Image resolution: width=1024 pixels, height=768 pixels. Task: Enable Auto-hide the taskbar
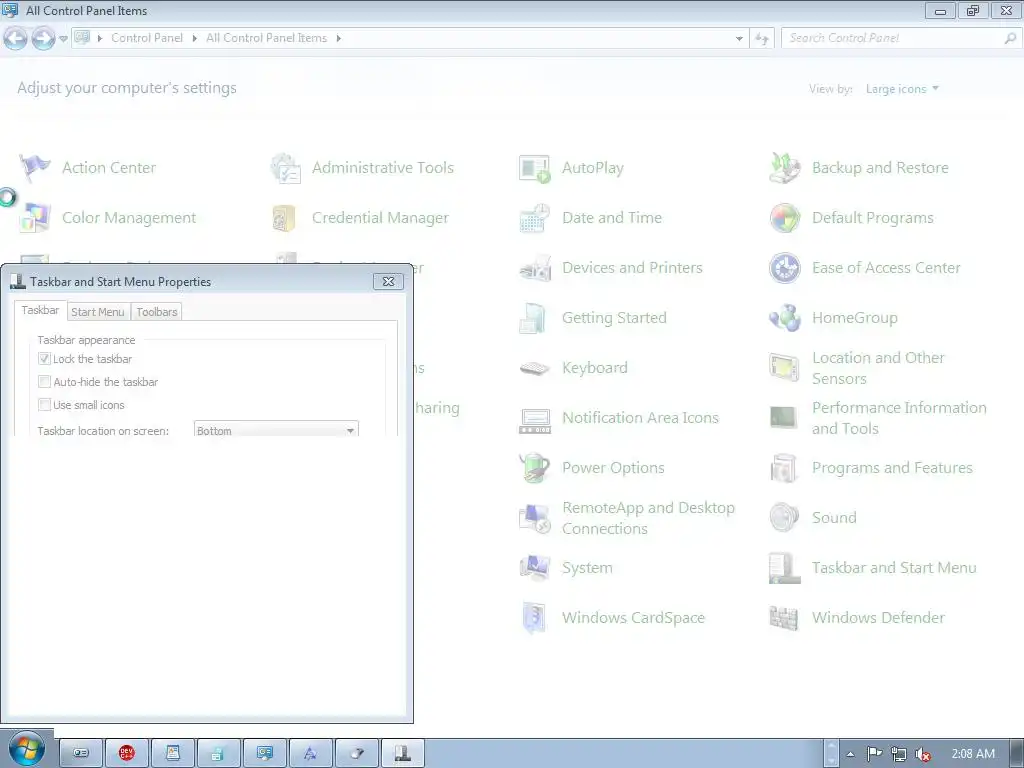click(44, 381)
